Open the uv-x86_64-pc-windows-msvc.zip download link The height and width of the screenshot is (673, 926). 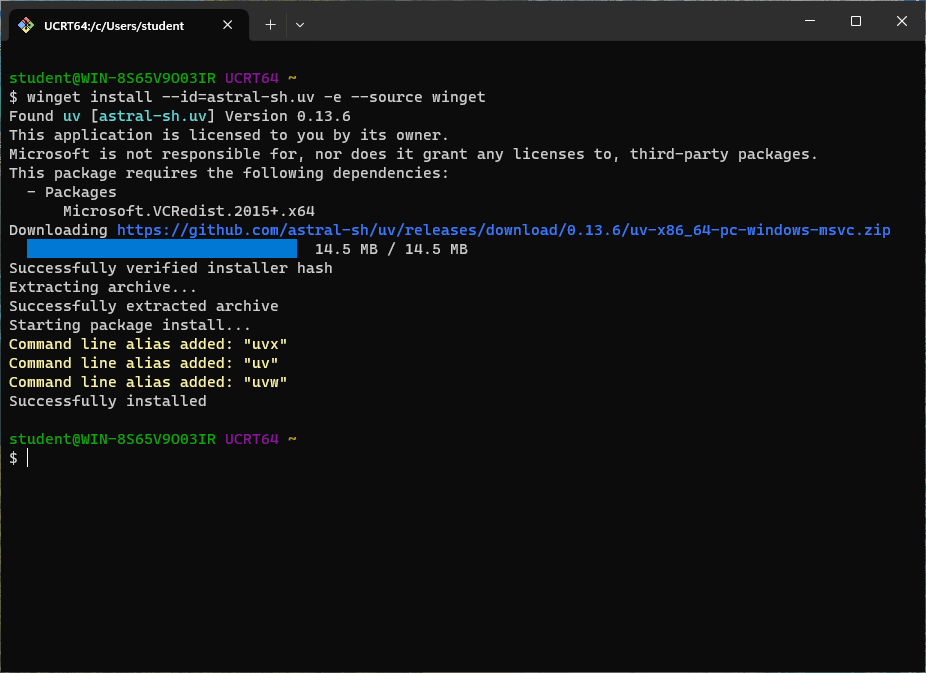[504, 230]
